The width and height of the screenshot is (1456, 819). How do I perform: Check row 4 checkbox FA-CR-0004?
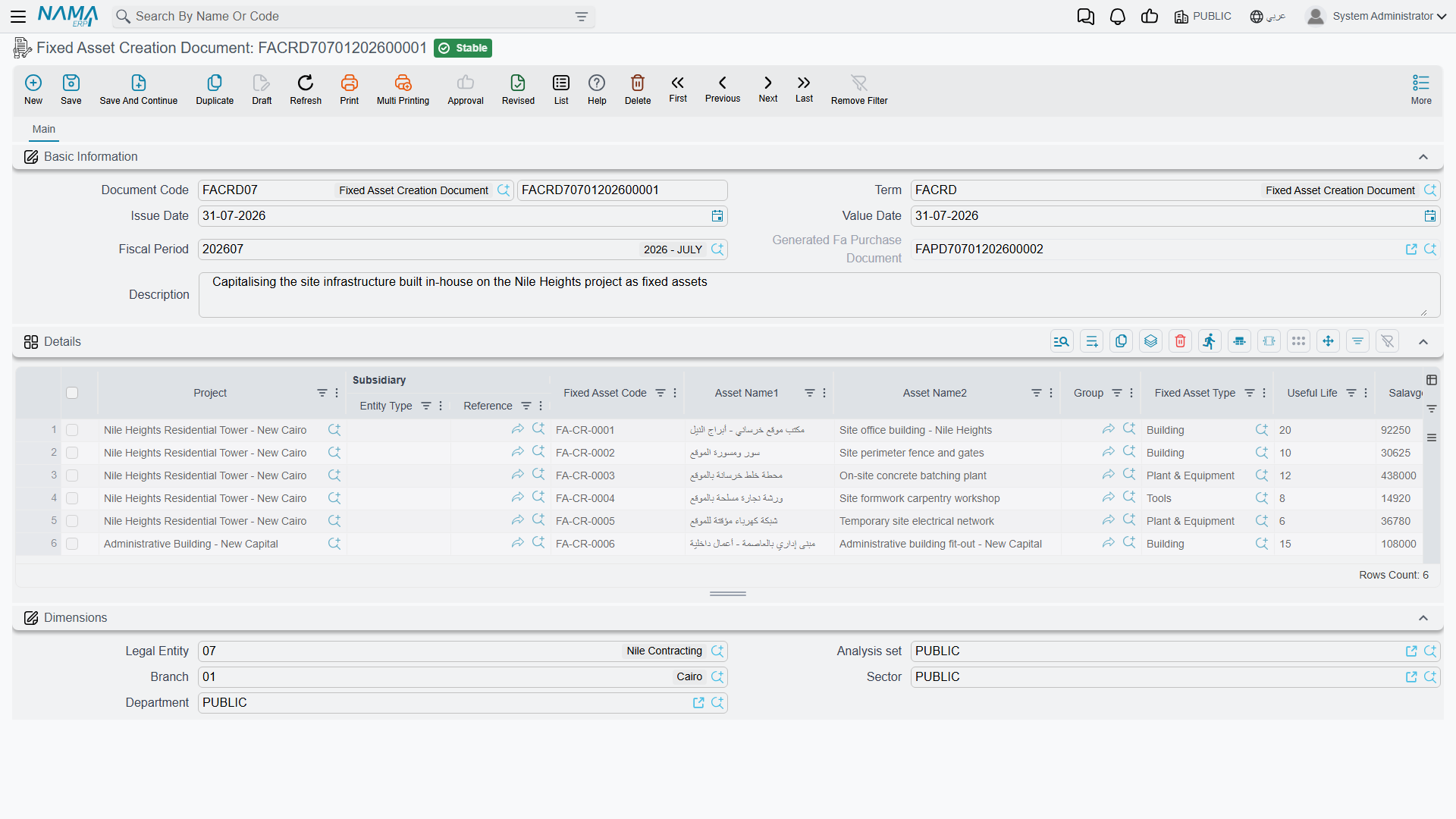(x=72, y=498)
